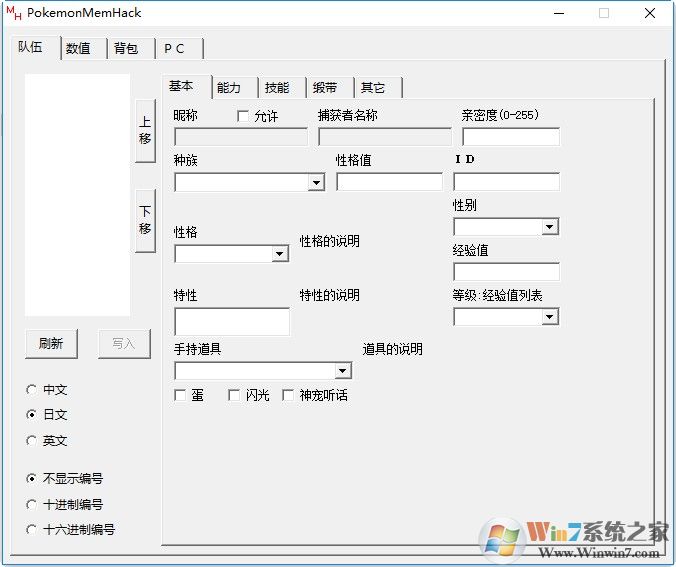Open the 数值 tab
This screenshot has height=567, width=676.
[83, 48]
